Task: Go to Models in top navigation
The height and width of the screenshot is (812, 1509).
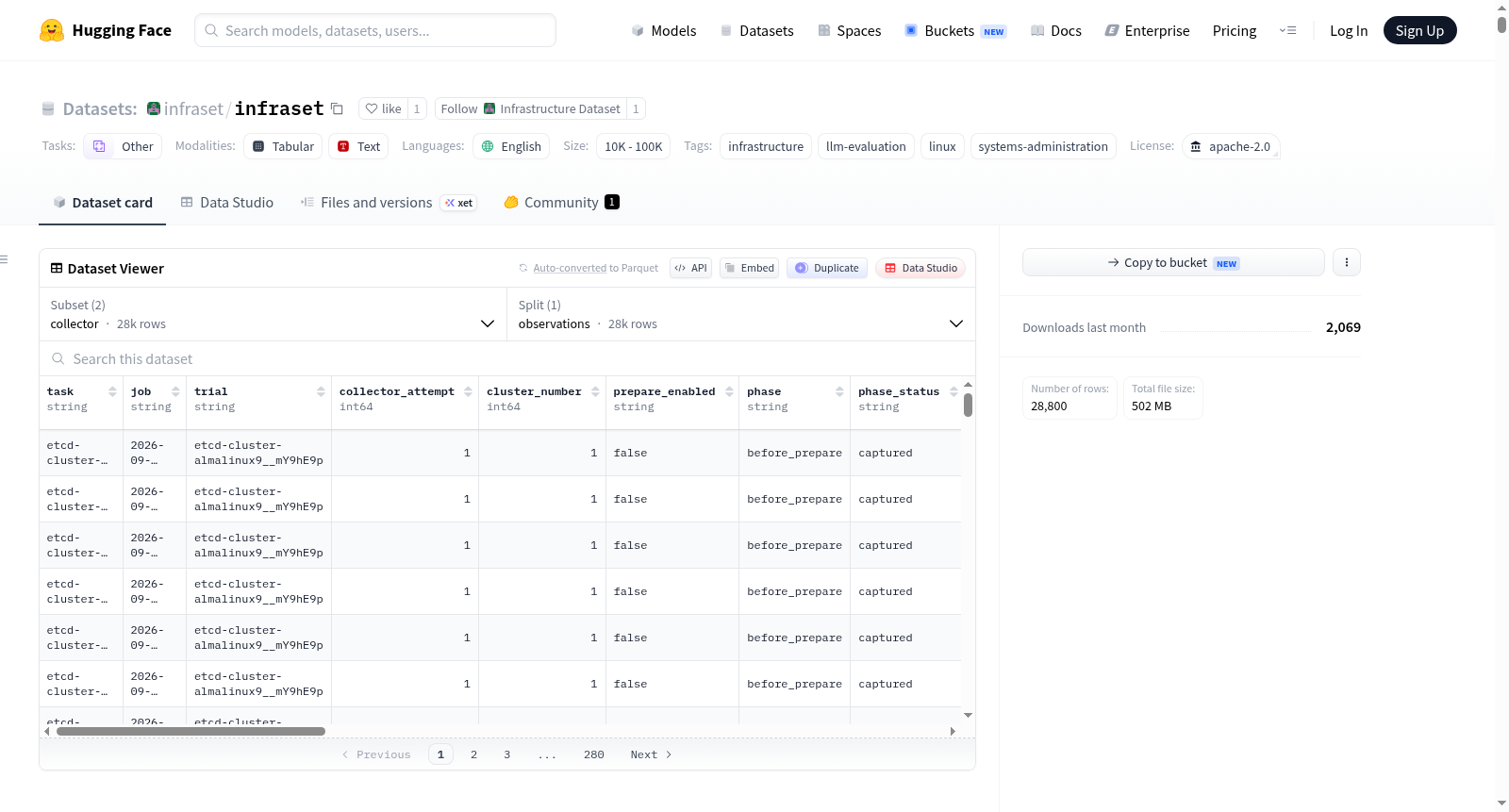Action: pyautogui.click(x=664, y=30)
